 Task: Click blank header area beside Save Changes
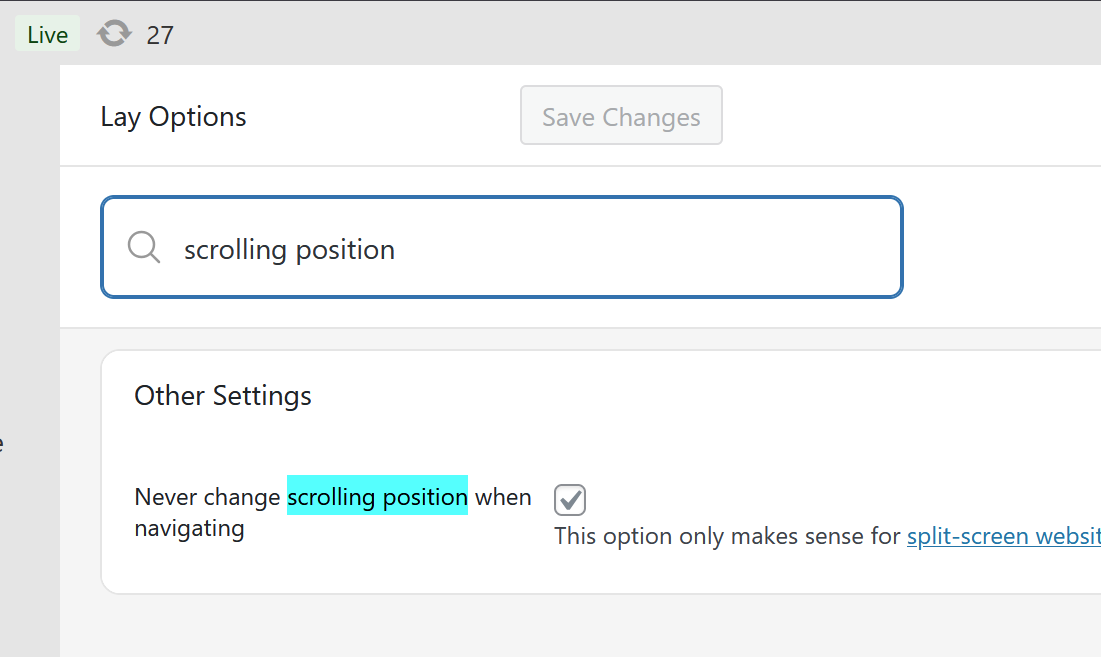tap(900, 116)
